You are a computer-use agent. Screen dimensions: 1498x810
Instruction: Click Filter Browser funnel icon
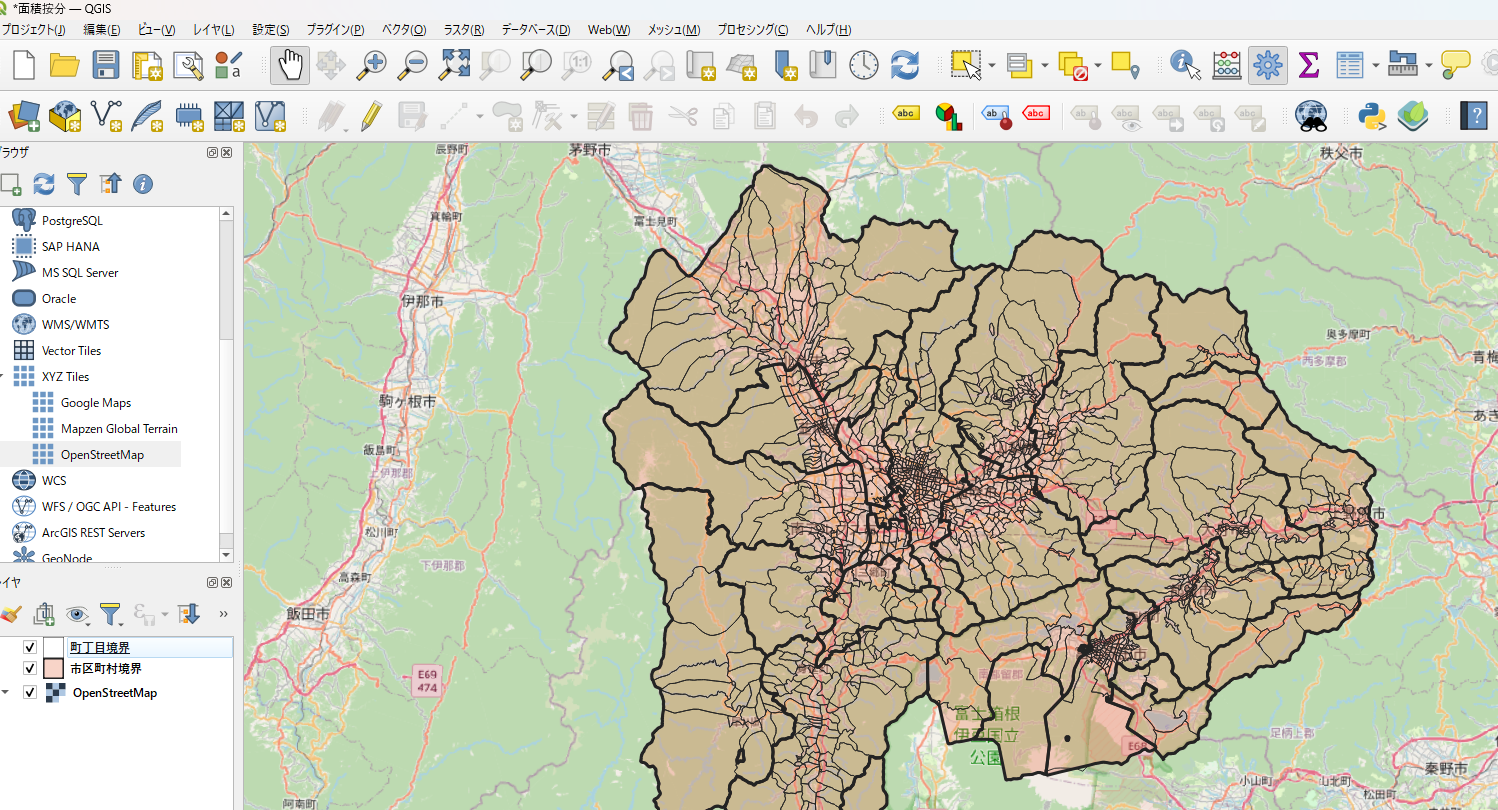click(x=77, y=184)
